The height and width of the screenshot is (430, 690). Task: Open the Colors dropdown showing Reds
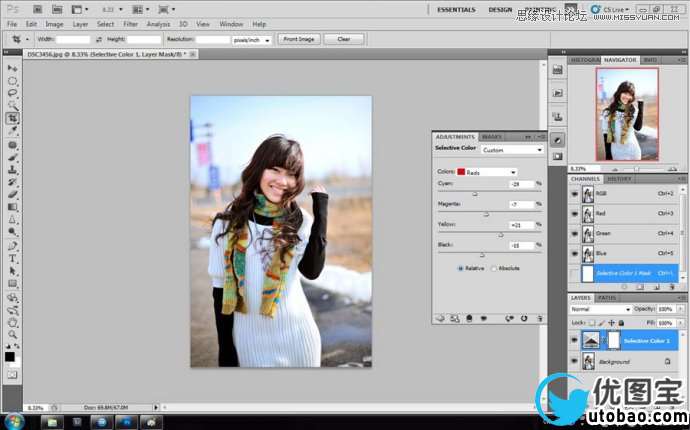[x=486, y=172]
